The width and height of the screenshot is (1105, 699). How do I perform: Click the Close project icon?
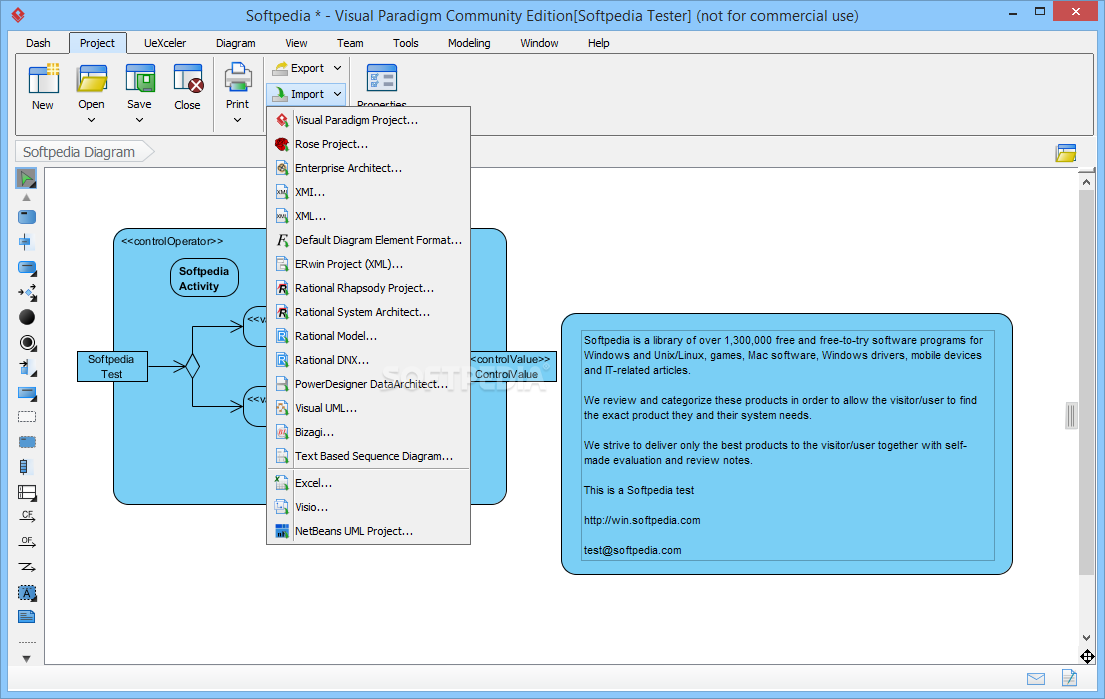[x=187, y=79]
